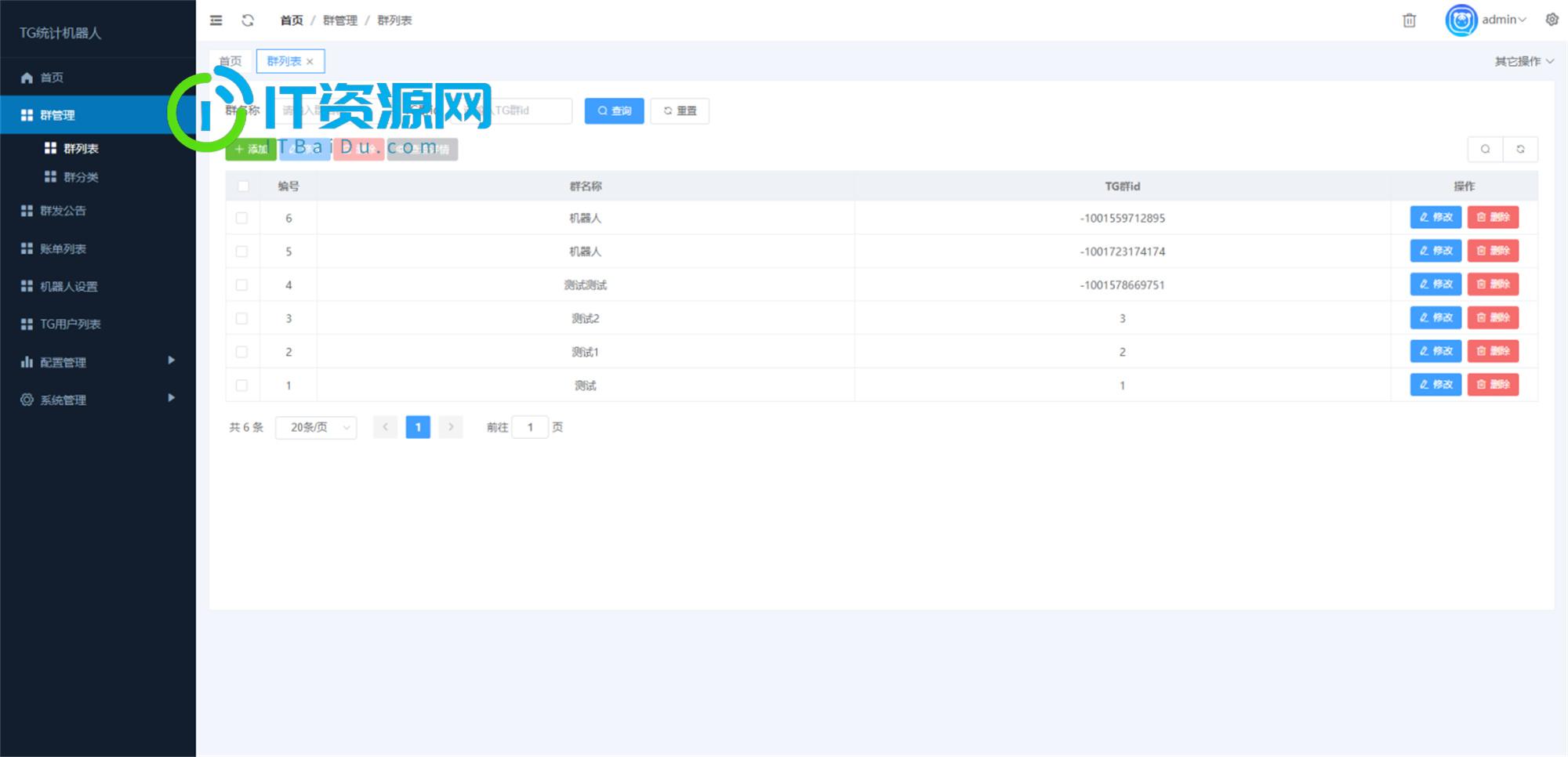This screenshot has width=1568, height=757.
Task: Delete the group with number 1
Action: [x=1493, y=385]
